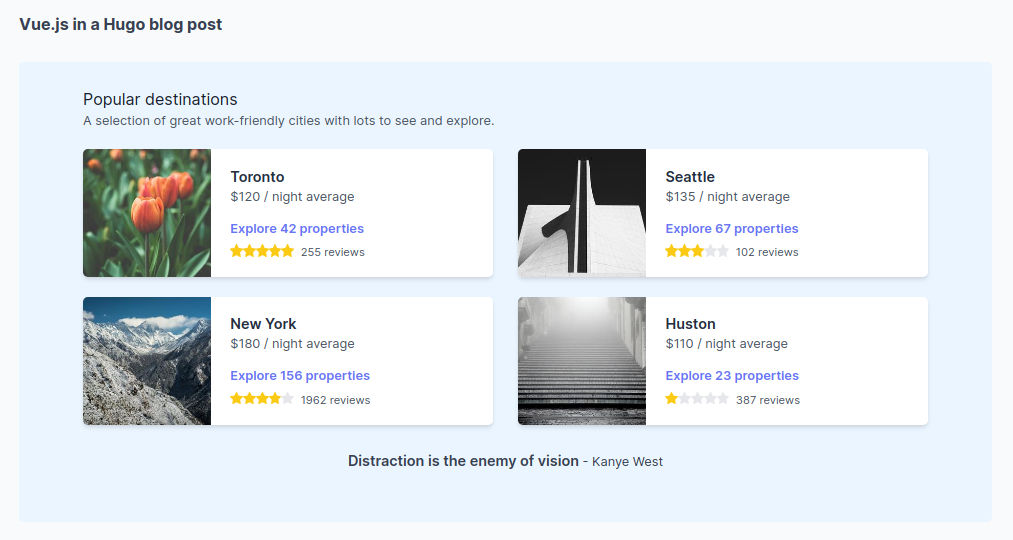This screenshot has height=540, width=1013.
Task: Select the Huston foggy stairs image
Action: [x=582, y=361]
